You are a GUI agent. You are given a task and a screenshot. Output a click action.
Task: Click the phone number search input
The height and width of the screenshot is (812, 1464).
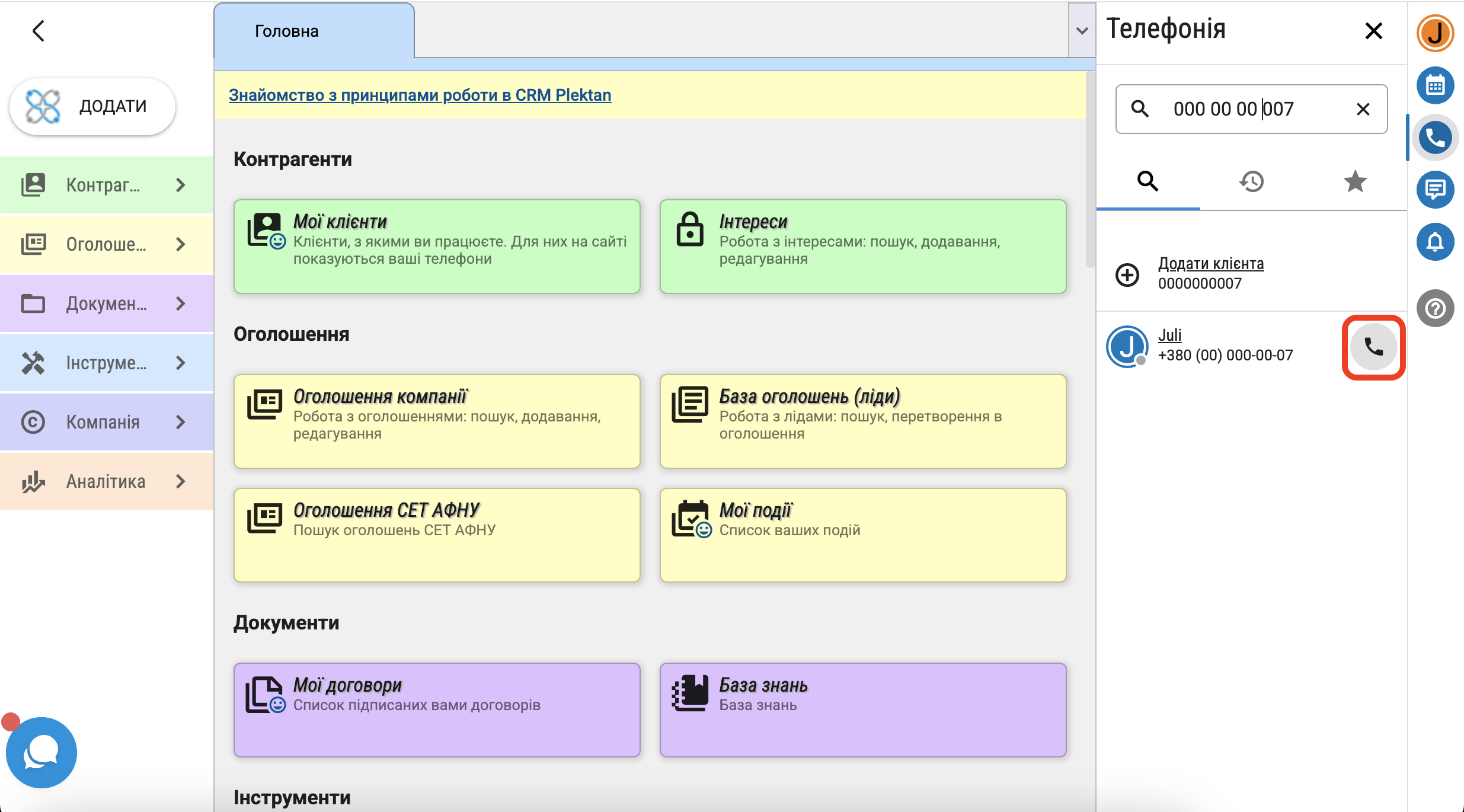pos(1251,109)
